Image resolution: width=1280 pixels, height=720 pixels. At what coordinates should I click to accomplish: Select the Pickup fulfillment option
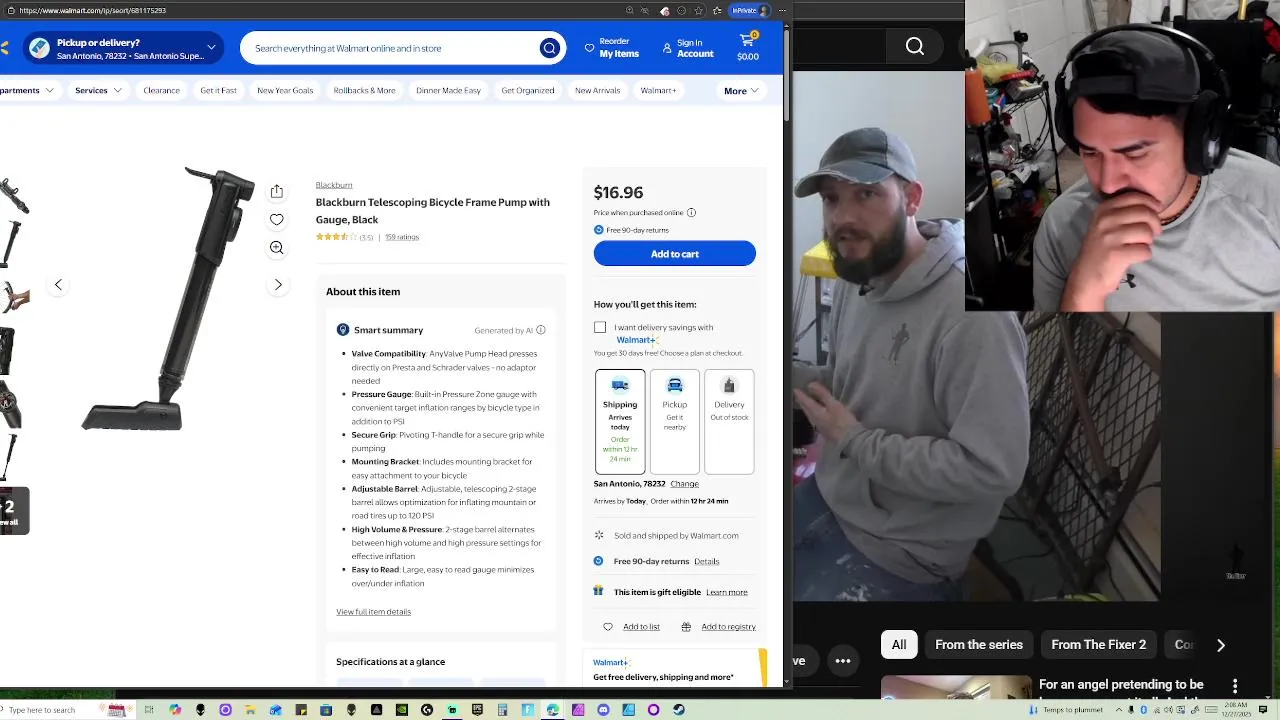pos(675,422)
